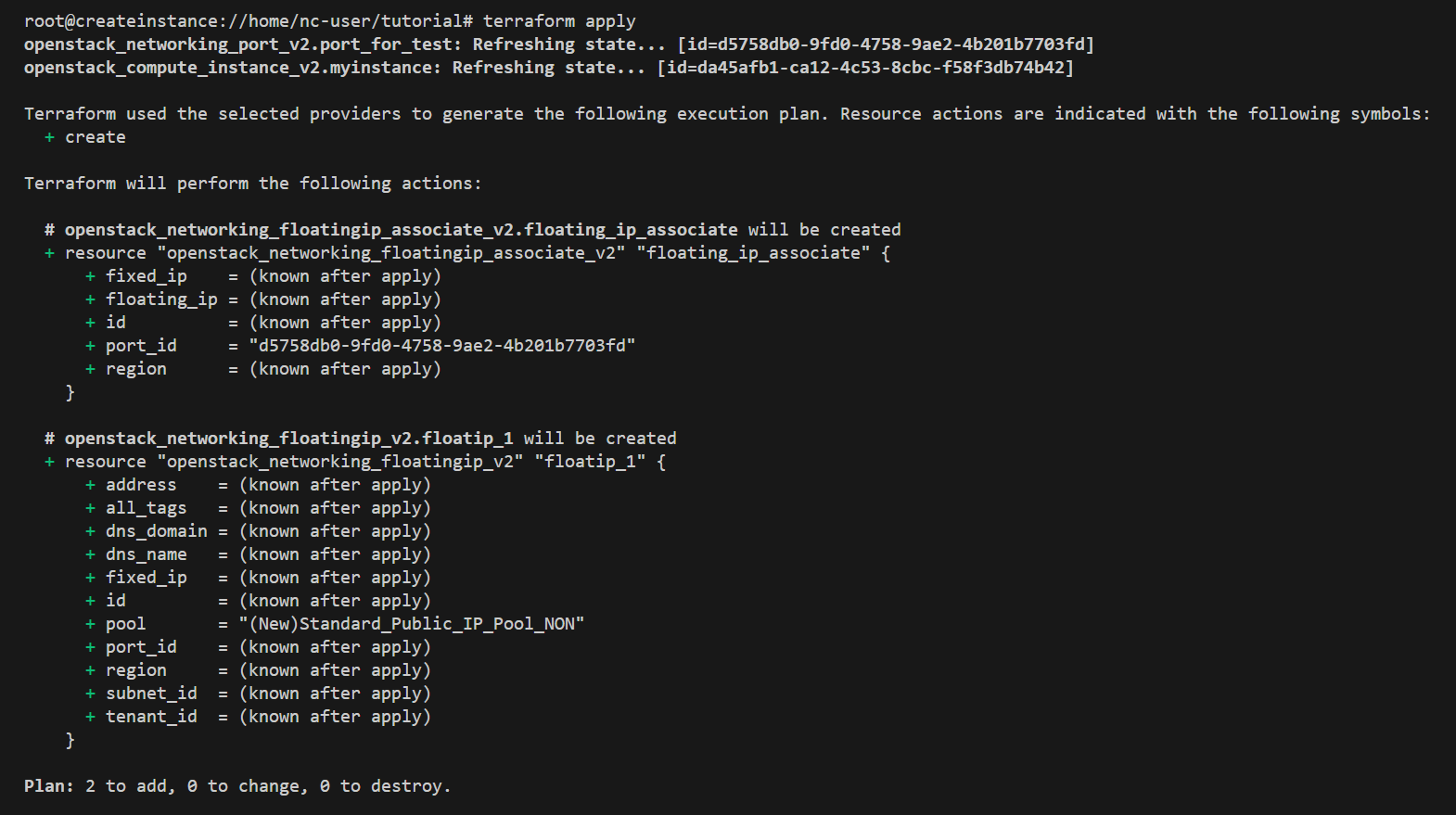Click the tenant_id attribute name
The image size is (1456, 815).
click(151, 717)
